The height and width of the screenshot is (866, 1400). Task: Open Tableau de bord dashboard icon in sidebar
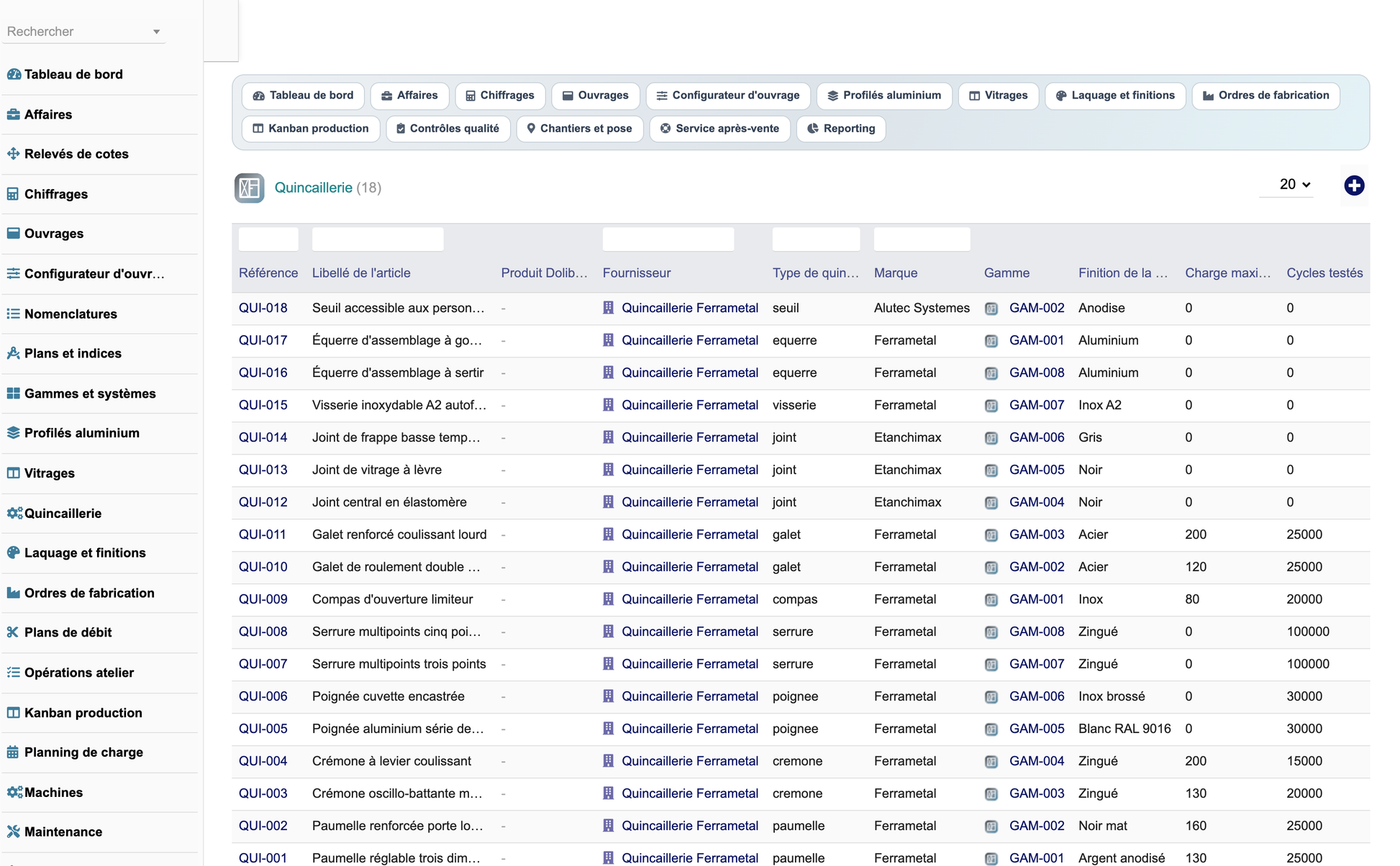(14, 74)
